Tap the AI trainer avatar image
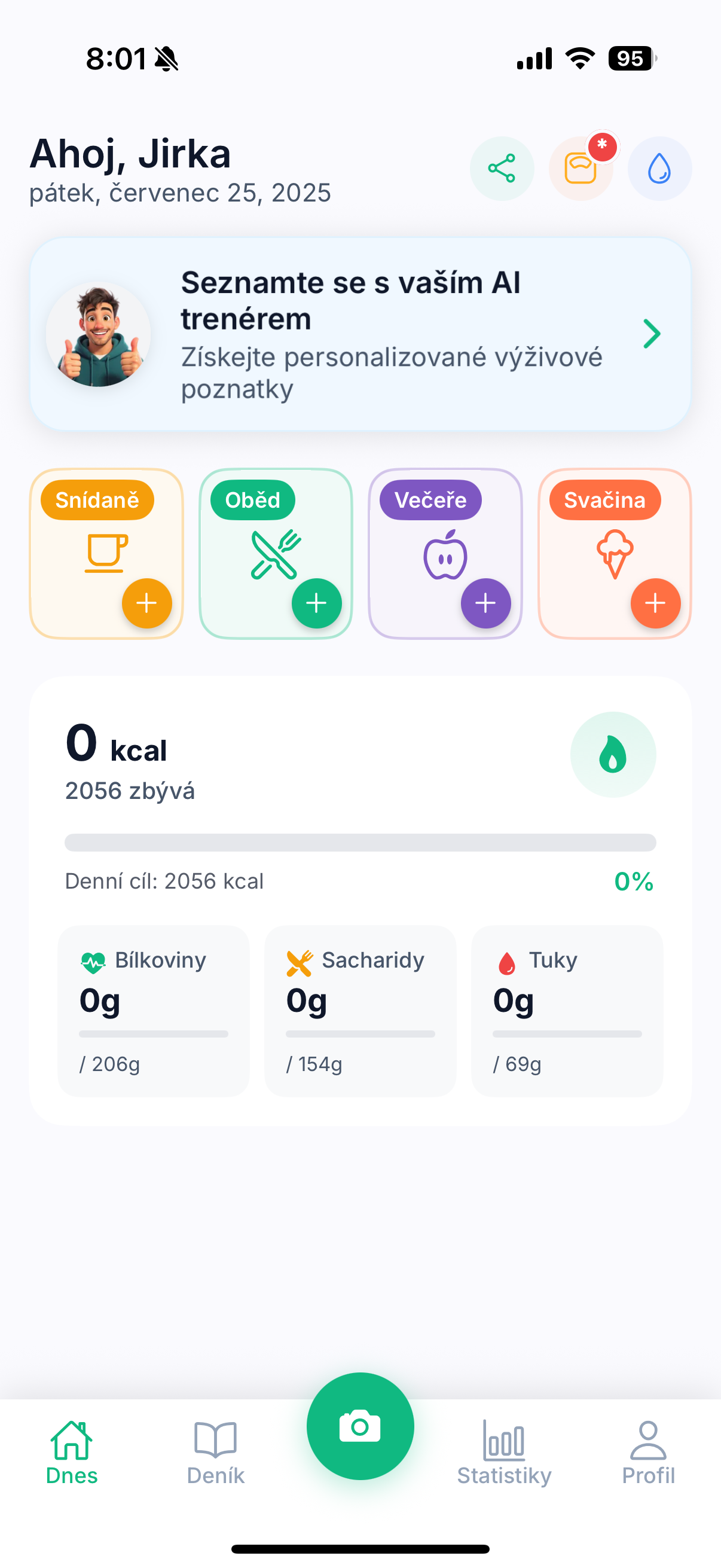 [99, 334]
